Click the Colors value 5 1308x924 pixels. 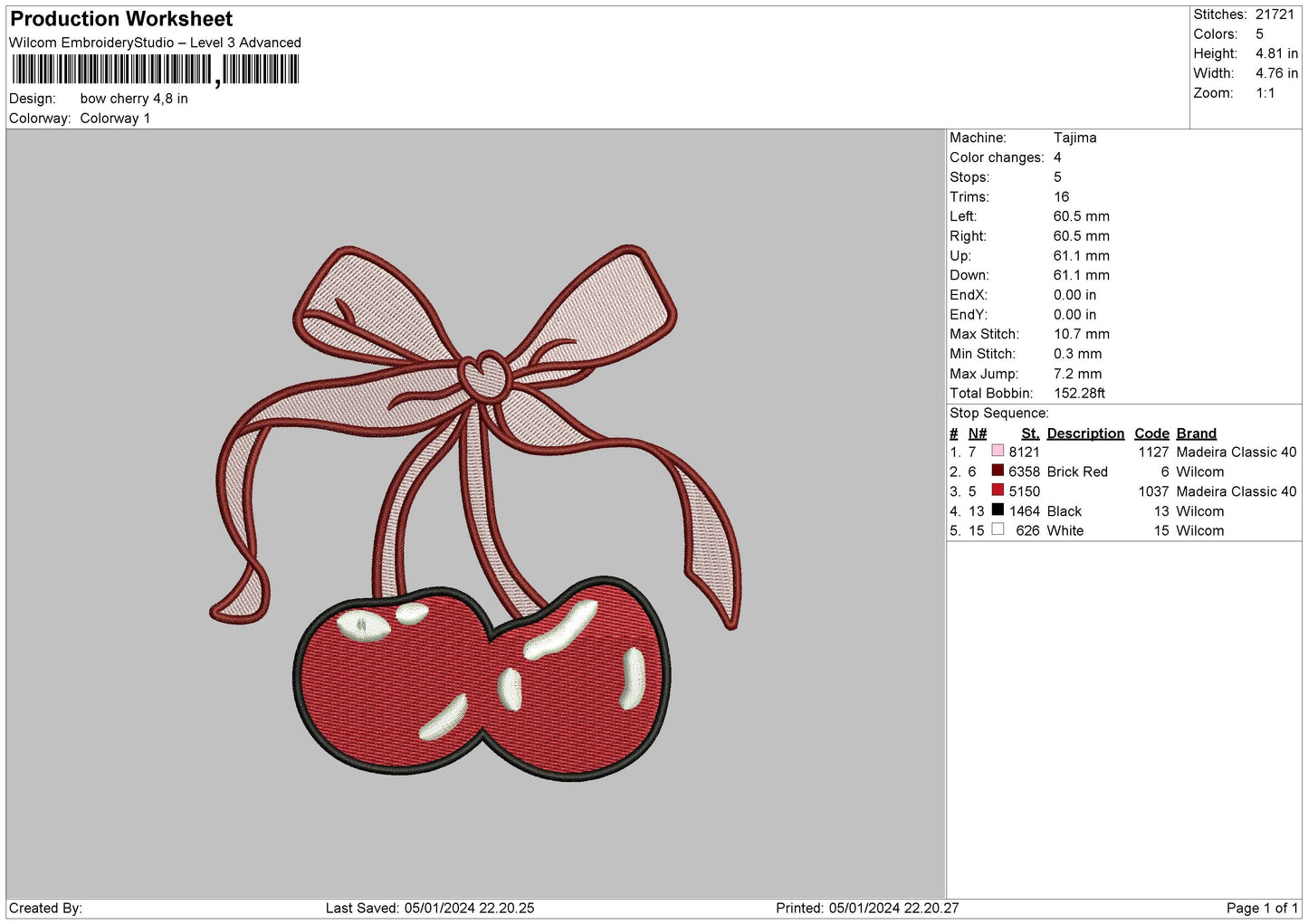[1259, 34]
